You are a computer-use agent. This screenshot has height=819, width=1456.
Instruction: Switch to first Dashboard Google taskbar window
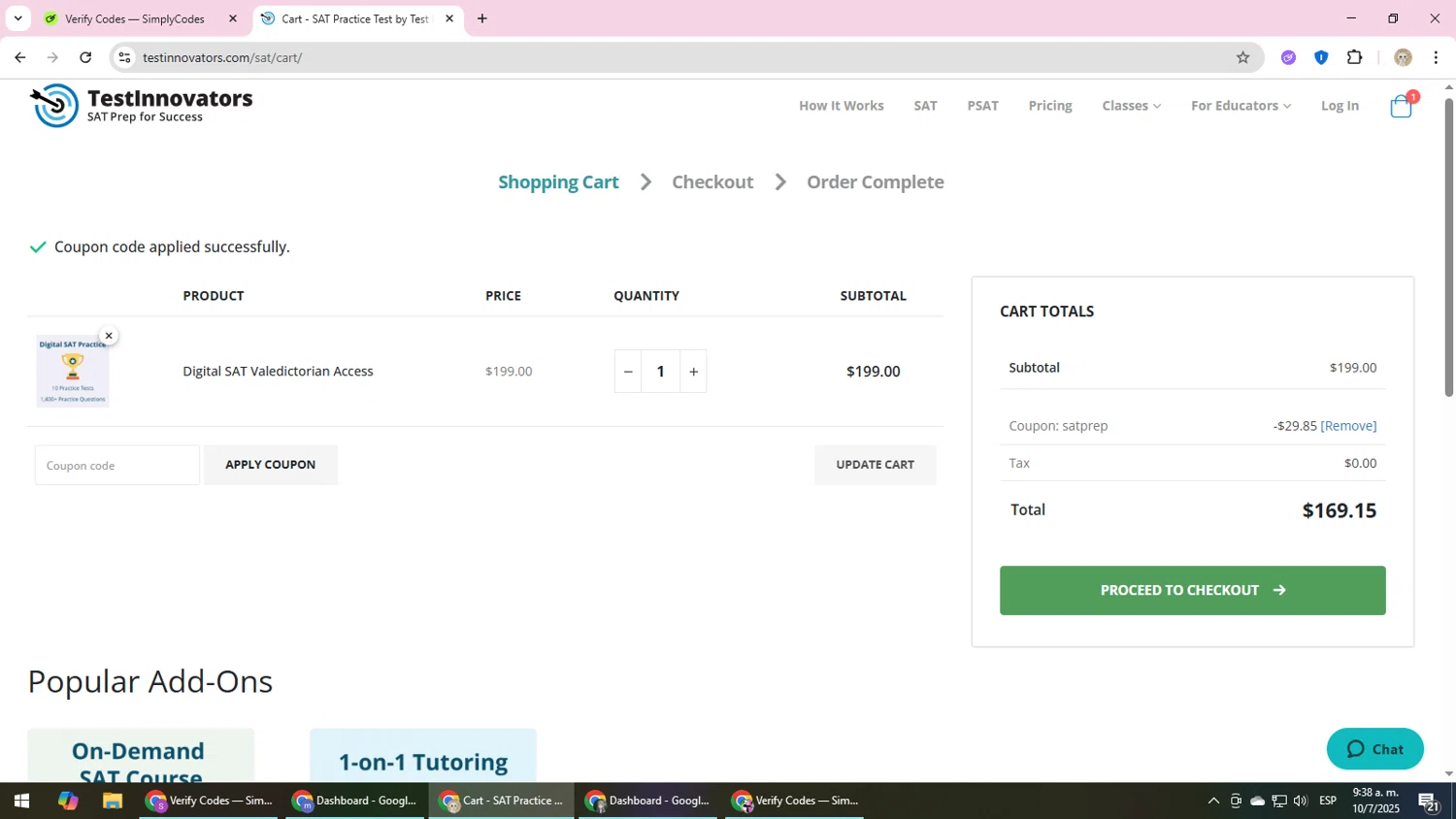(355, 802)
